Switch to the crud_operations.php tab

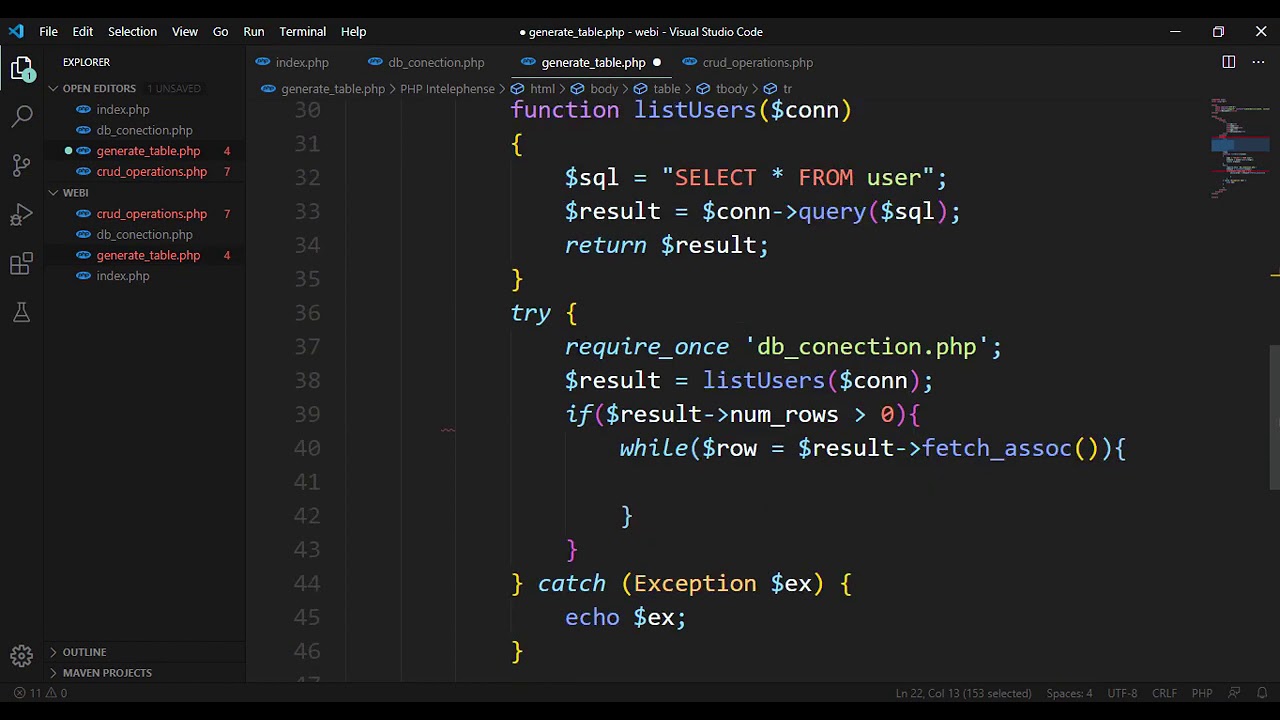(x=757, y=62)
